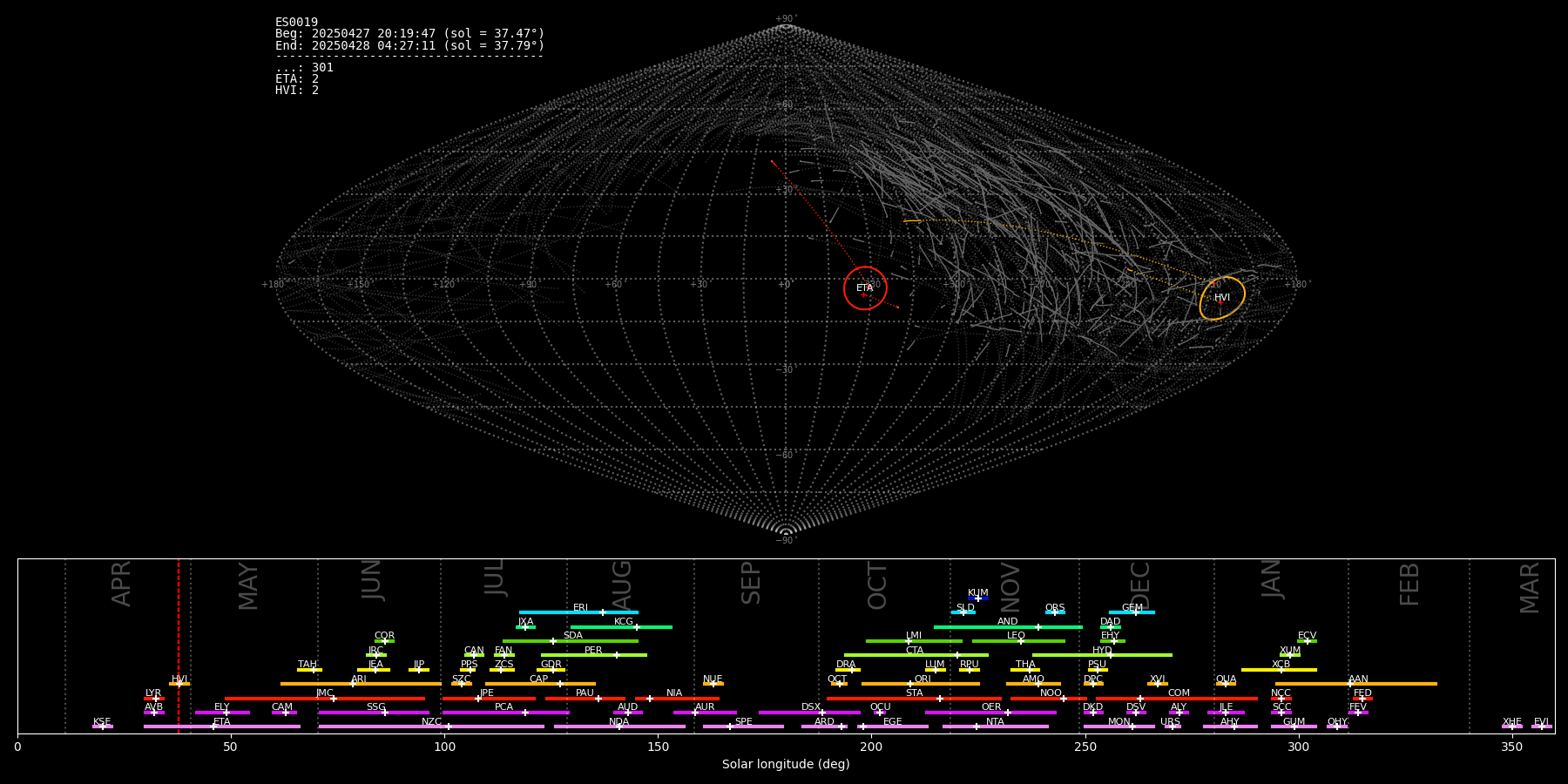Click the COR shower bar
Screen dimensions: 1568x784
[384, 641]
